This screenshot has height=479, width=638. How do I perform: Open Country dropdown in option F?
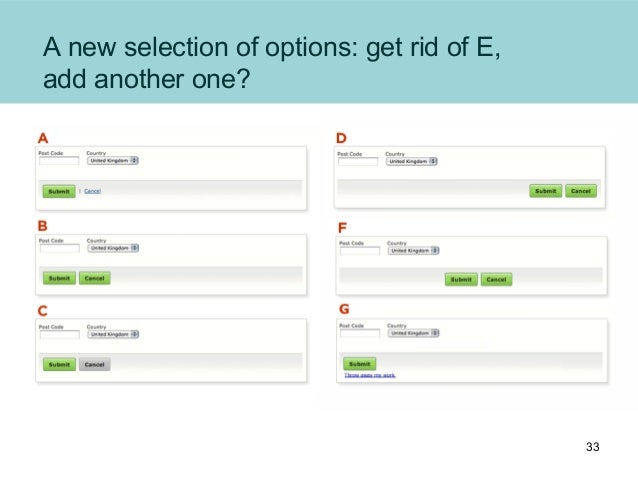413,251
